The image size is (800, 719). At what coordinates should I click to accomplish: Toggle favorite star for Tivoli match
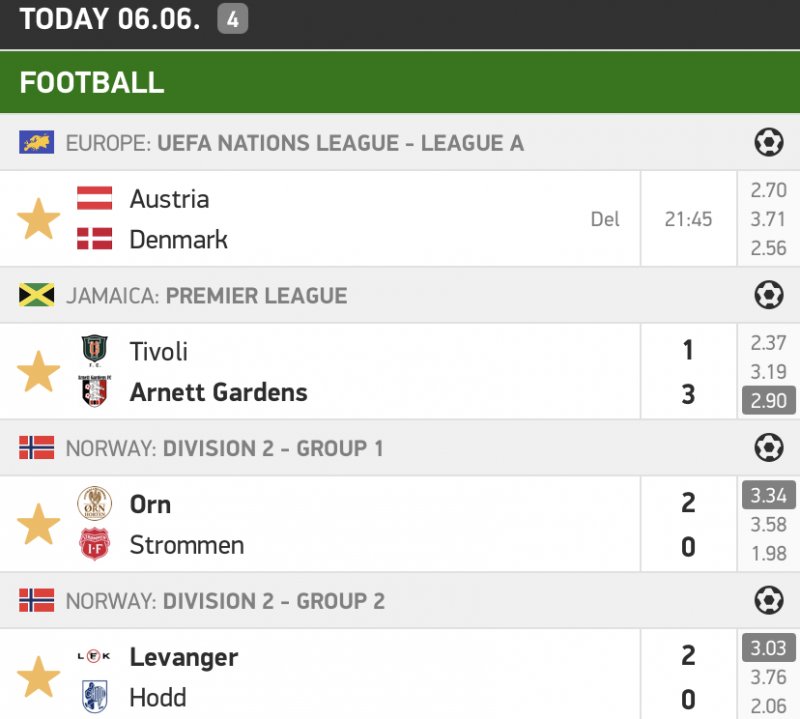pyautogui.click(x=39, y=371)
